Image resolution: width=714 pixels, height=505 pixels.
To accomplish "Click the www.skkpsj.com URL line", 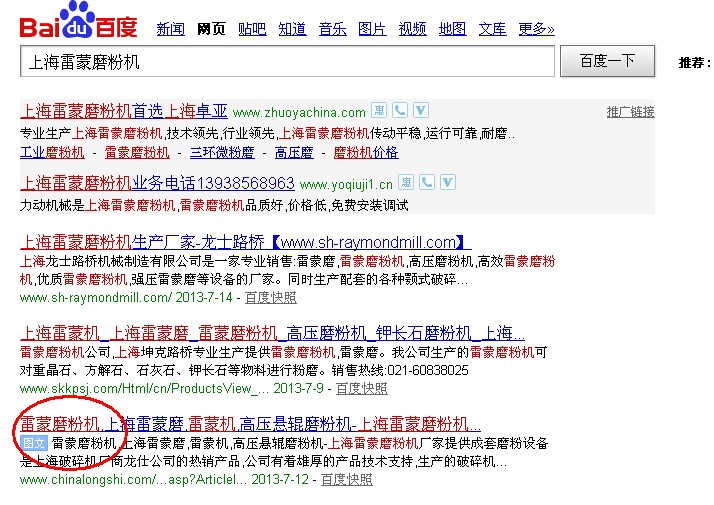I will point(172,388).
